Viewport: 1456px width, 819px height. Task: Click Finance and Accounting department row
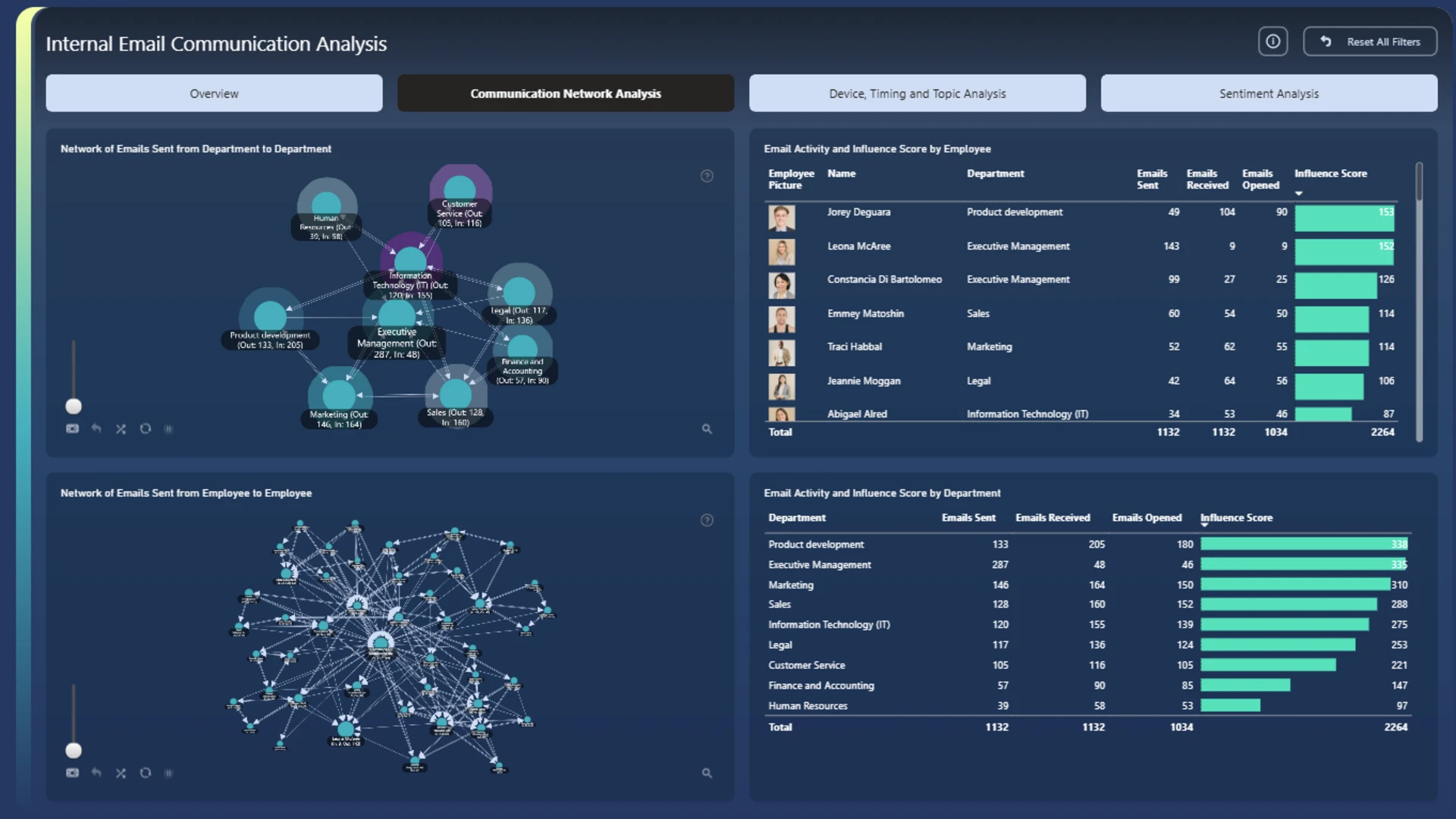tap(1087, 686)
